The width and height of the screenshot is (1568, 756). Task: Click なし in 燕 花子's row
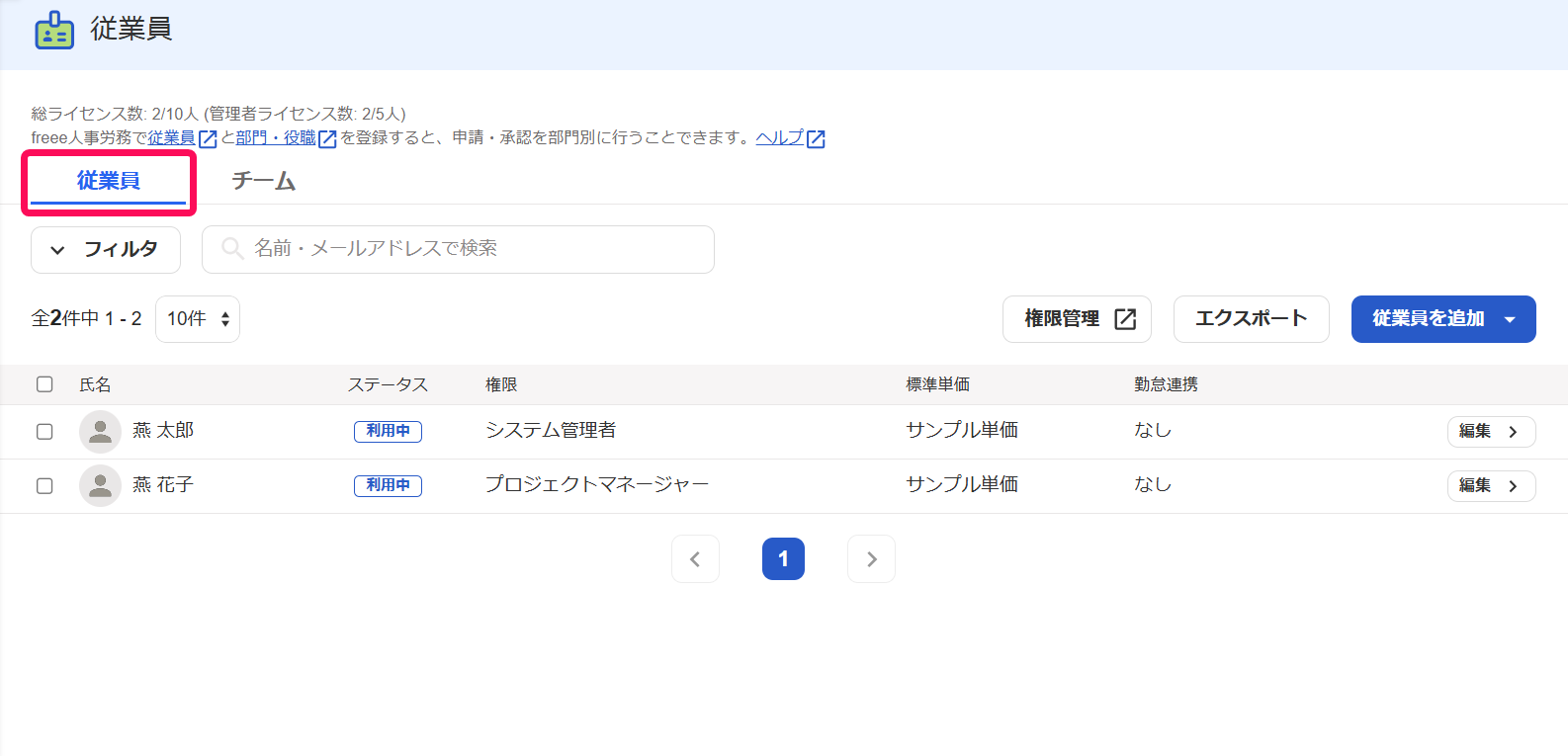click(x=1153, y=485)
